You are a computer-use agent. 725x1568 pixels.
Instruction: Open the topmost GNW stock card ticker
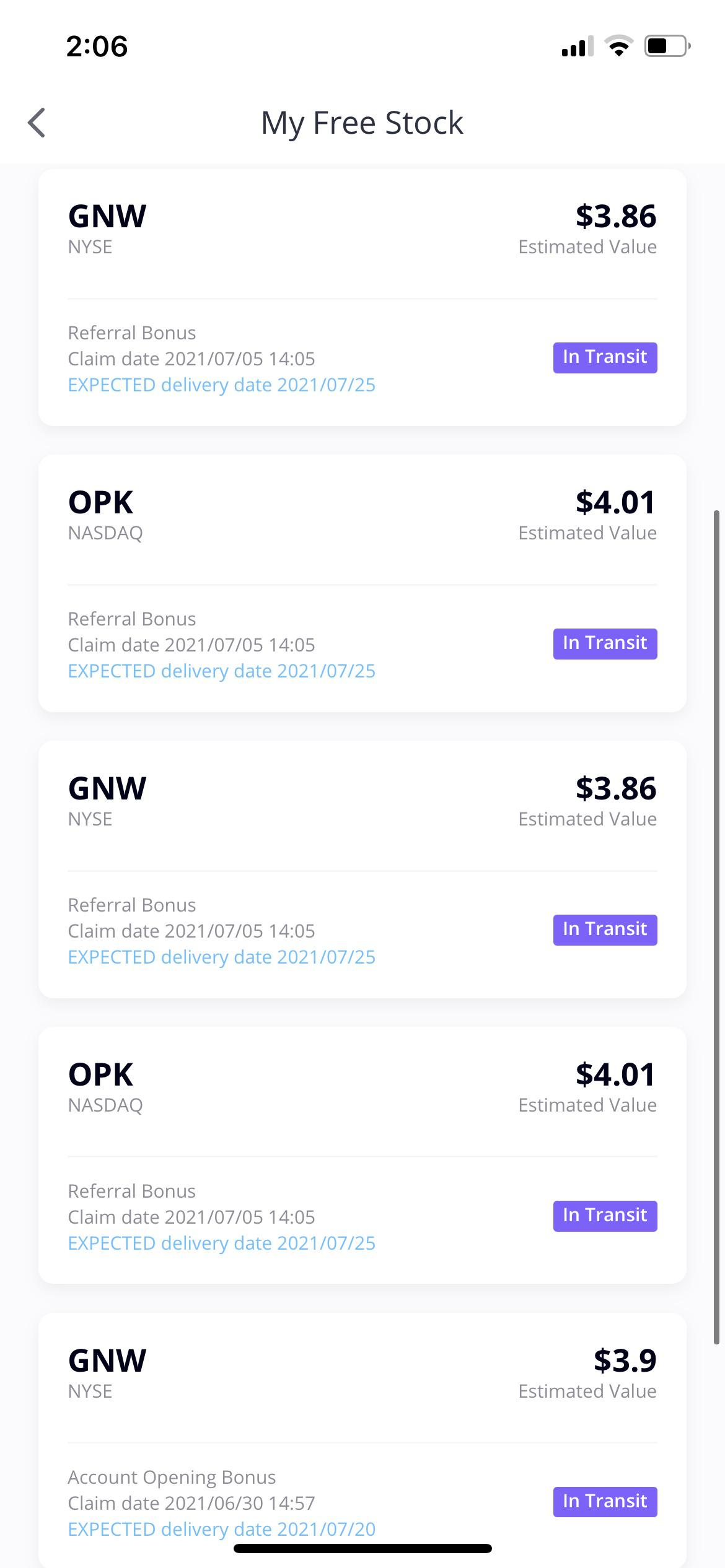(x=107, y=217)
